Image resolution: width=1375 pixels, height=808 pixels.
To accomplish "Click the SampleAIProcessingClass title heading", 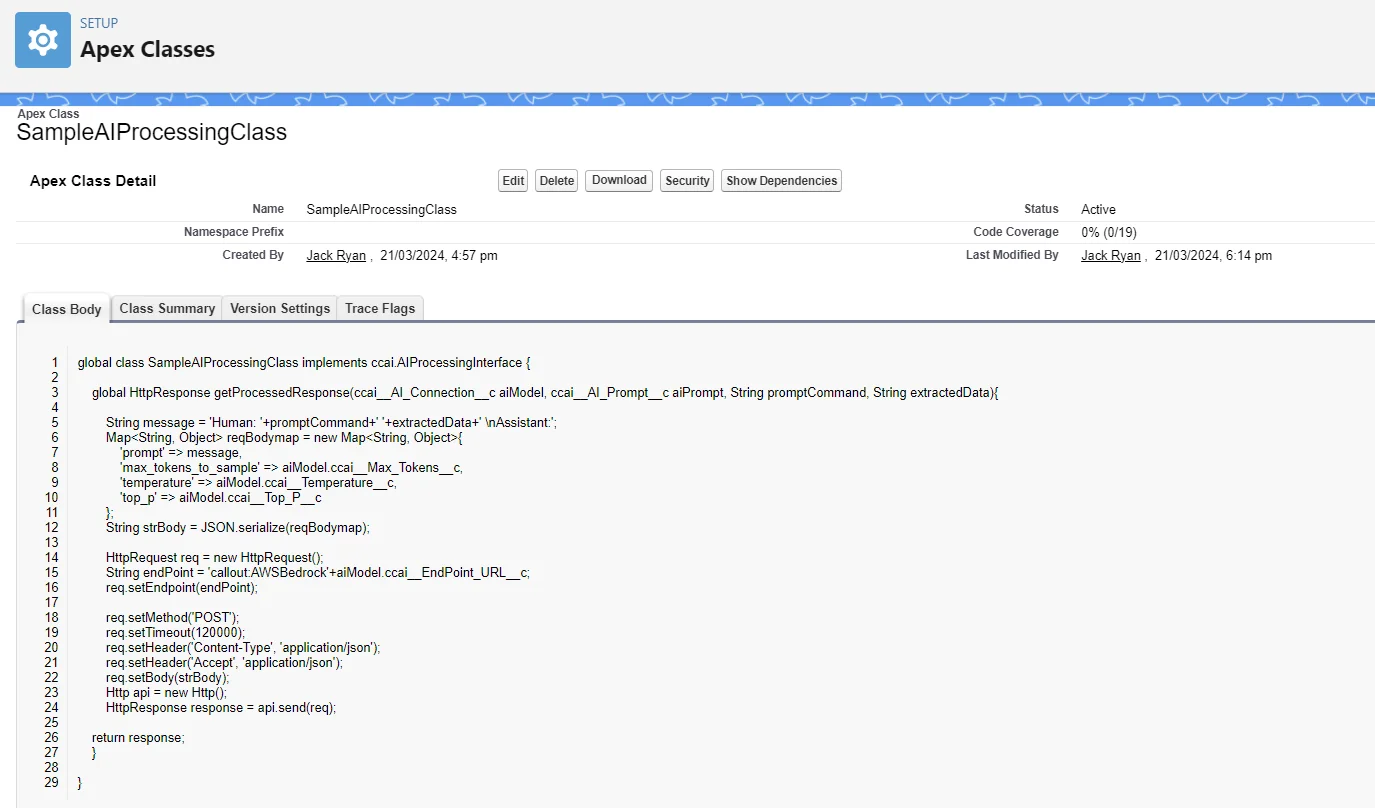I will click(x=152, y=132).
